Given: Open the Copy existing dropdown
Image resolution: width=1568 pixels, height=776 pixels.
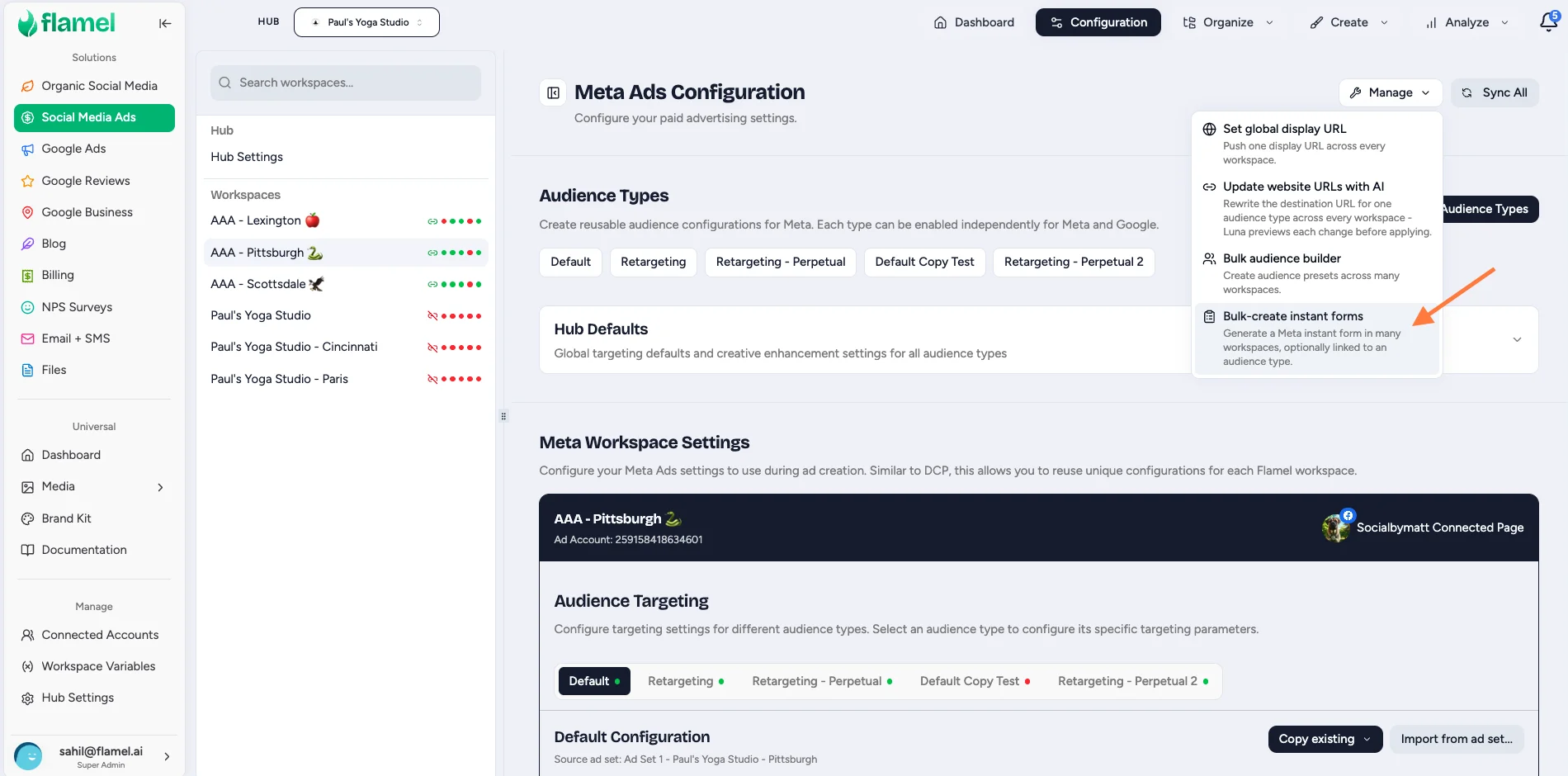Looking at the screenshot, I should click(x=1325, y=739).
